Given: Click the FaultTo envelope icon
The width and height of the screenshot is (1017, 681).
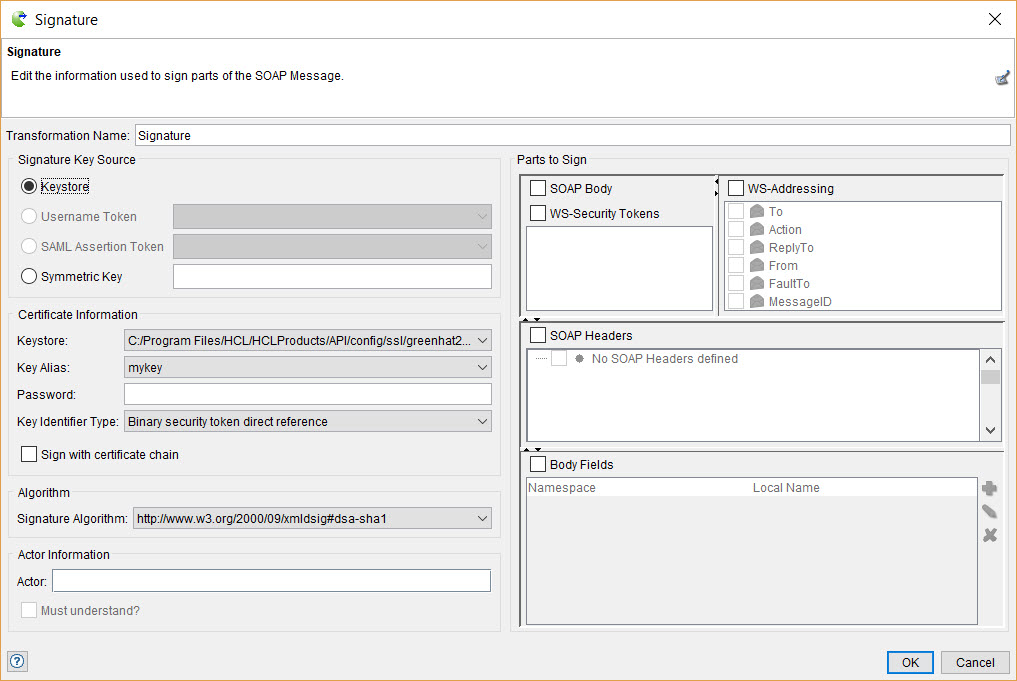Looking at the screenshot, I should pos(757,283).
